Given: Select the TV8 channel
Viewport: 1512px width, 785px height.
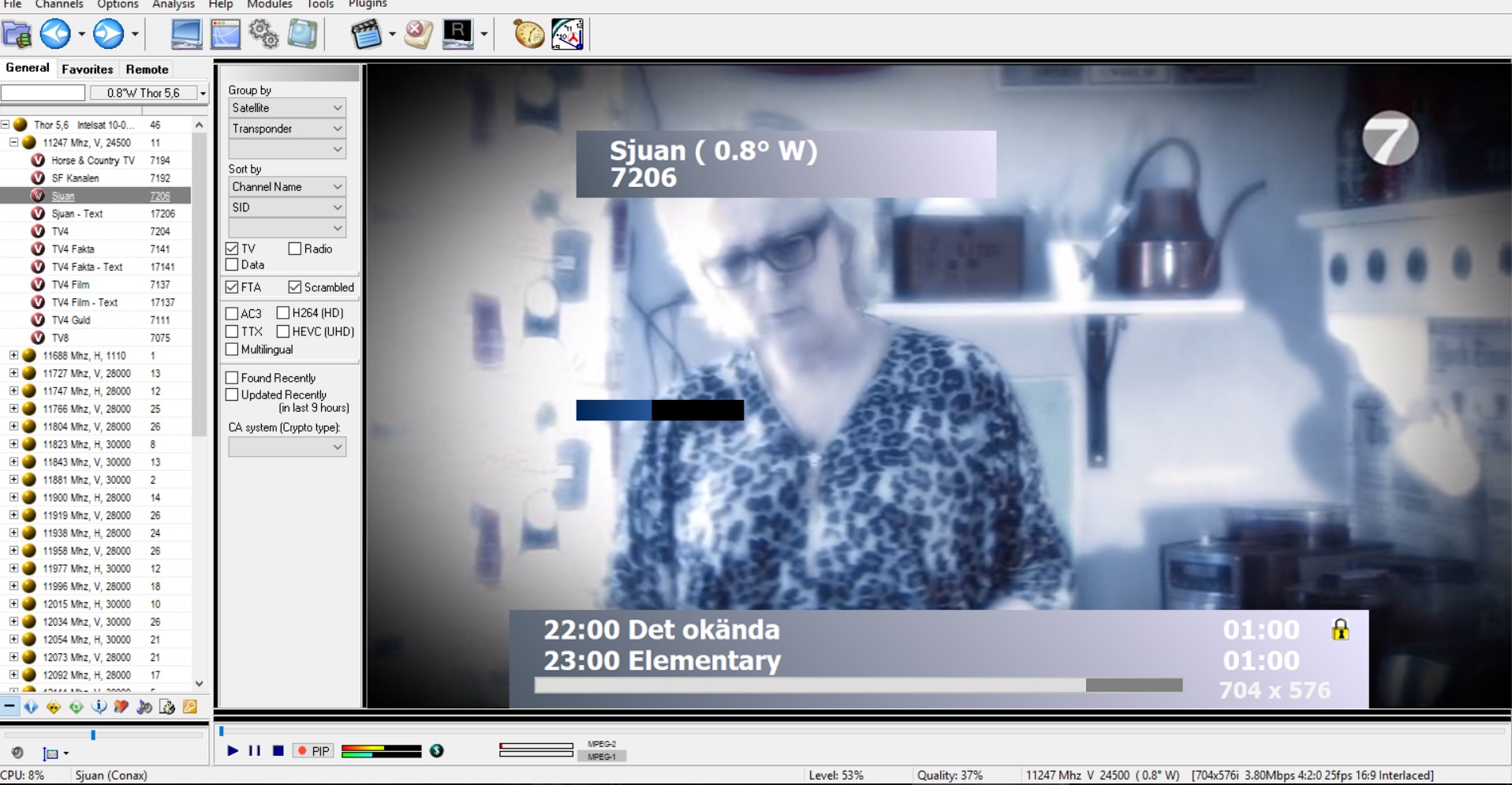Looking at the screenshot, I should click(60, 338).
